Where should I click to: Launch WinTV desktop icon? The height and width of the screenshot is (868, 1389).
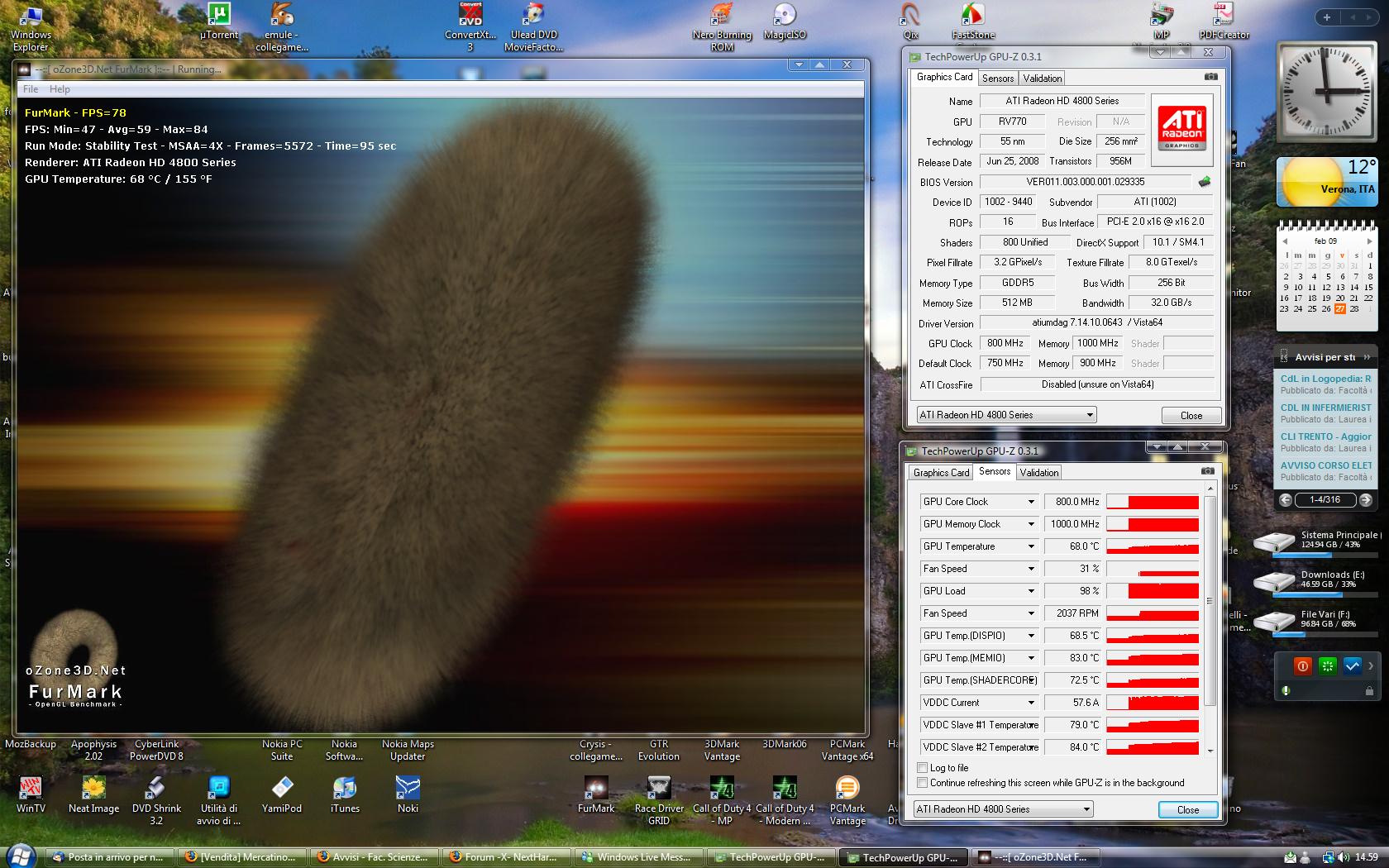click(31, 794)
